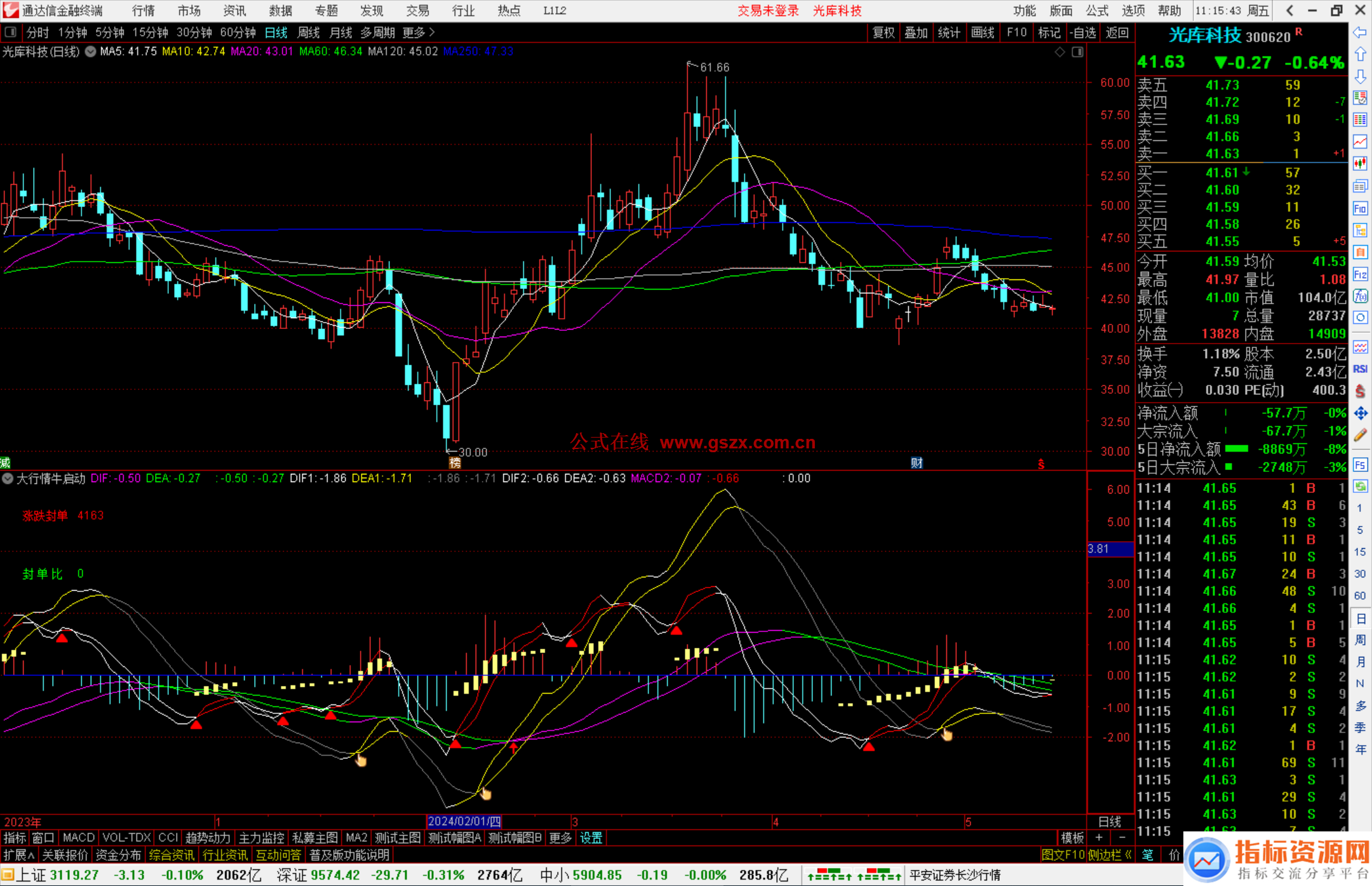Viewport: 1372px width, 886px height.
Task: Click the RSI indicator sidebar icon
Action: (1360, 369)
